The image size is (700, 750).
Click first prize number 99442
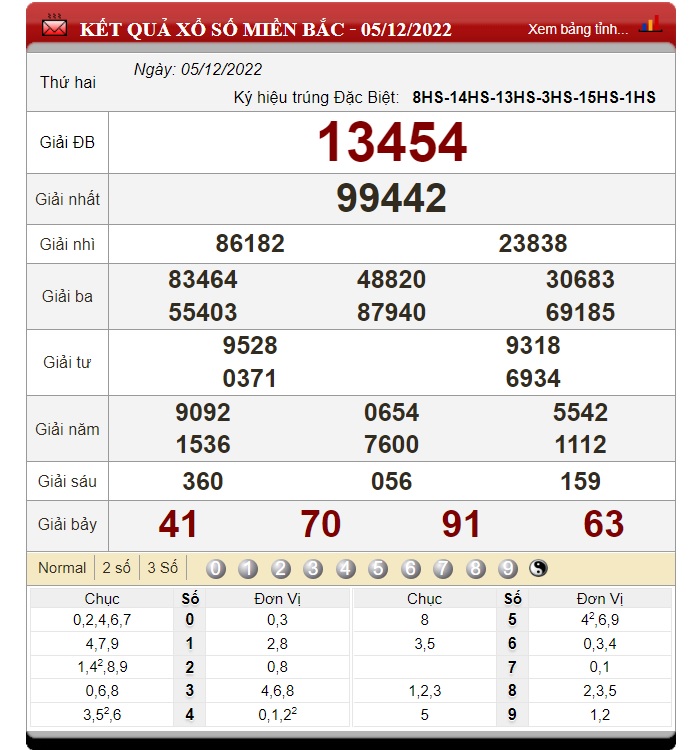tap(391, 198)
